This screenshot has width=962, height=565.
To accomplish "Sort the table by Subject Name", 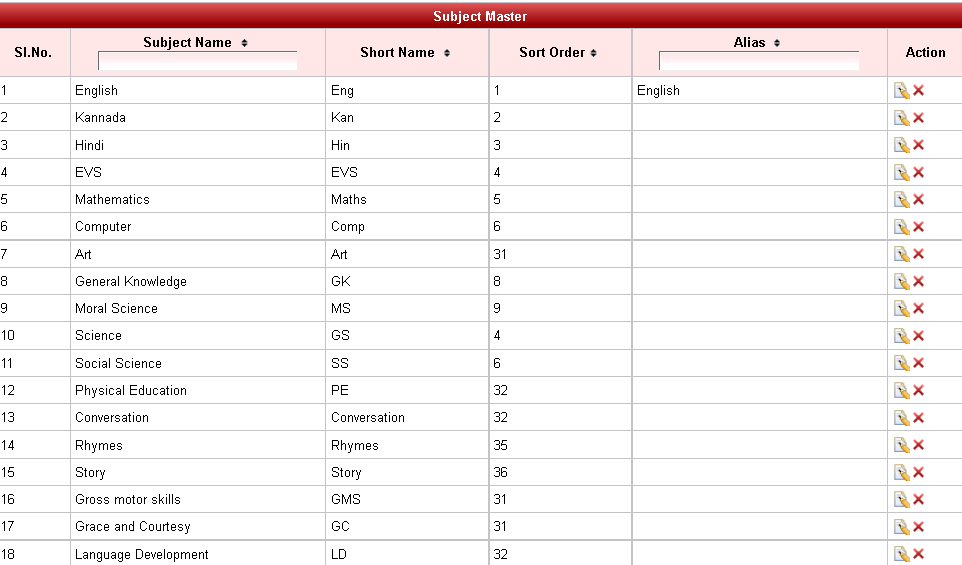I will pyautogui.click(x=245, y=43).
